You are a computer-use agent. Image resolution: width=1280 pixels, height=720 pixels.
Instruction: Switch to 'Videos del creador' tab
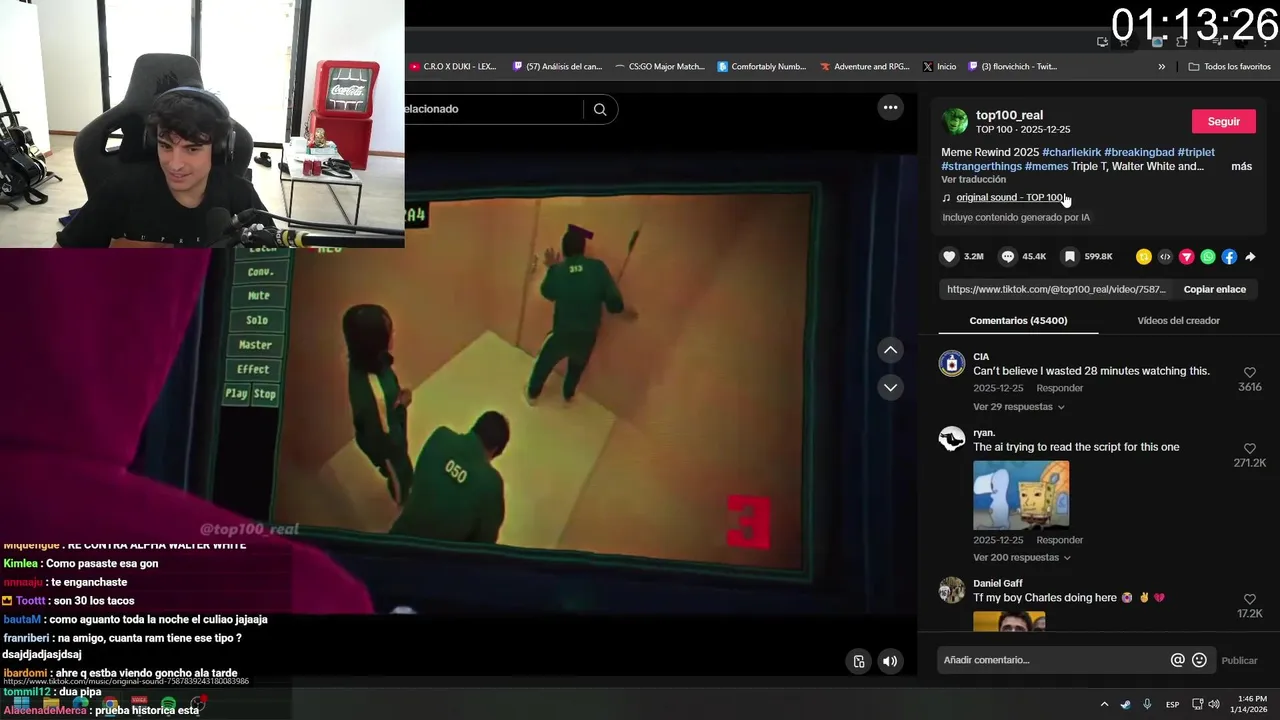coord(1178,321)
